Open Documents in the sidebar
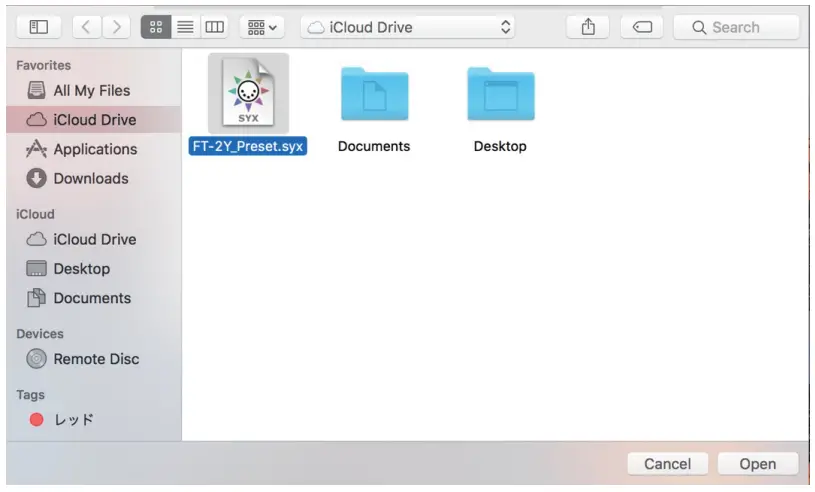Screen dimensions: 815x492 click(x=94, y=298)
